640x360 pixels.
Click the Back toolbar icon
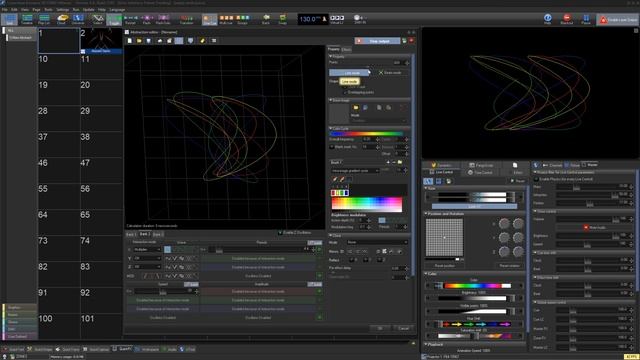[x=266, y=19]
